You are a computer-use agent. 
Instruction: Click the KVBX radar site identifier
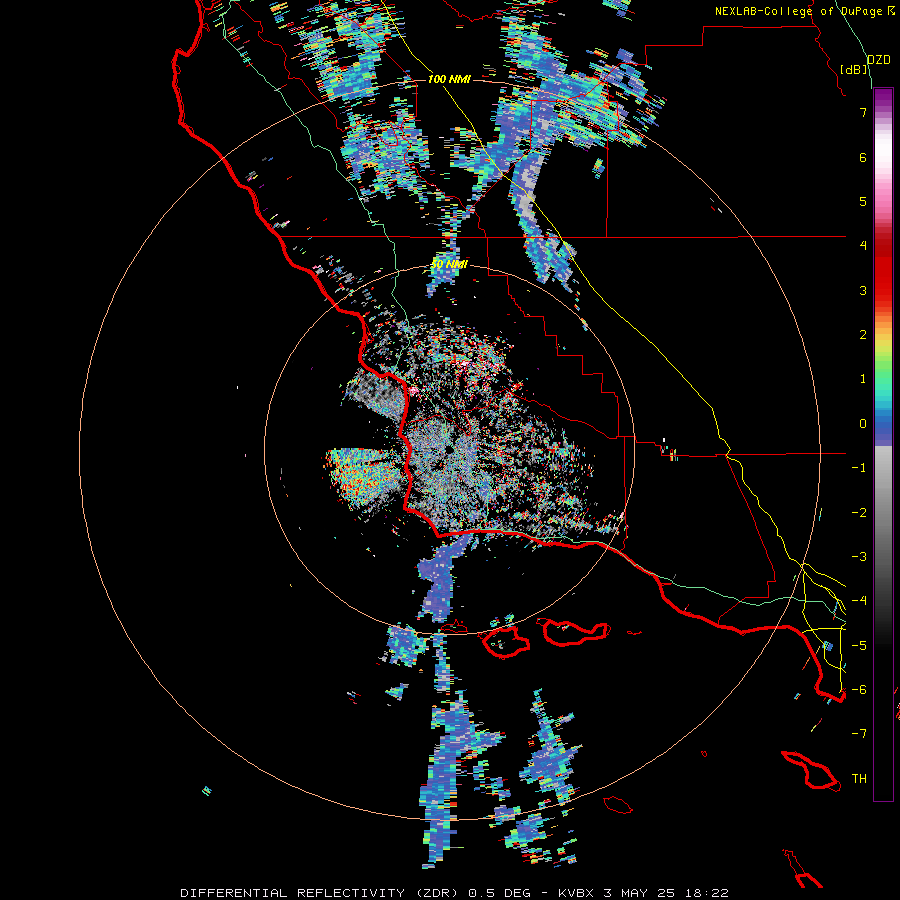coord(575,893)
